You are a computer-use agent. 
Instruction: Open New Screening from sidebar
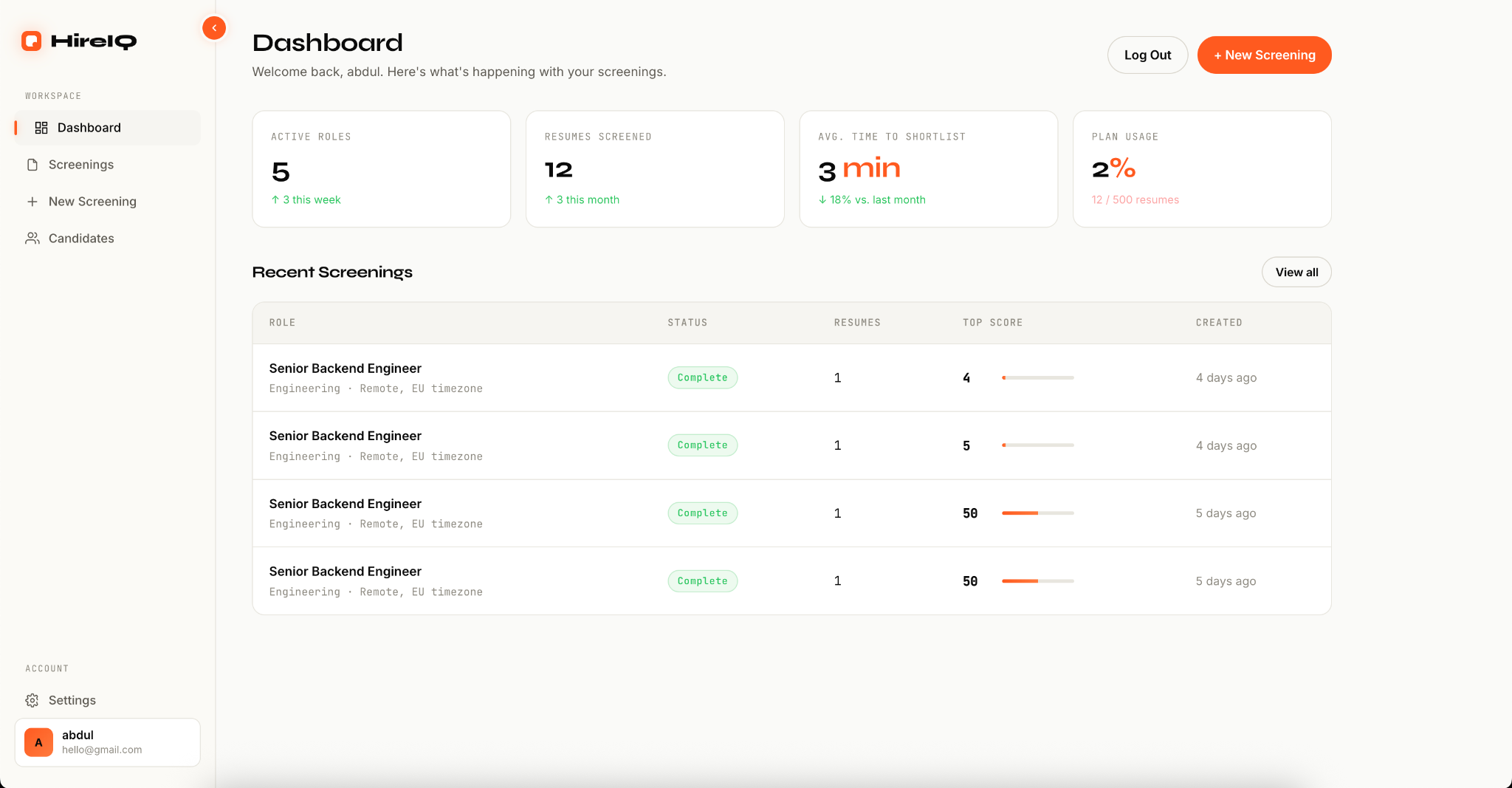108,202
